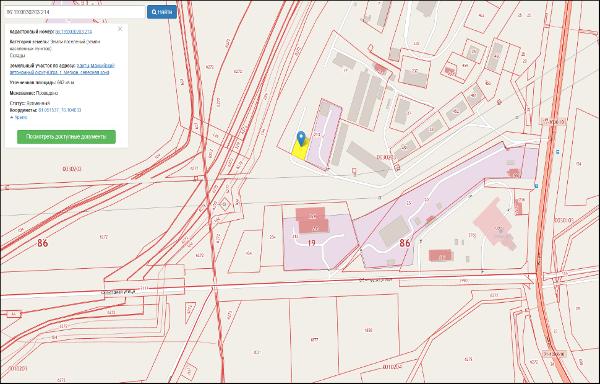Click the magnifier icon in search button
This screenshot has height=384, width=600.
(154, 12)
